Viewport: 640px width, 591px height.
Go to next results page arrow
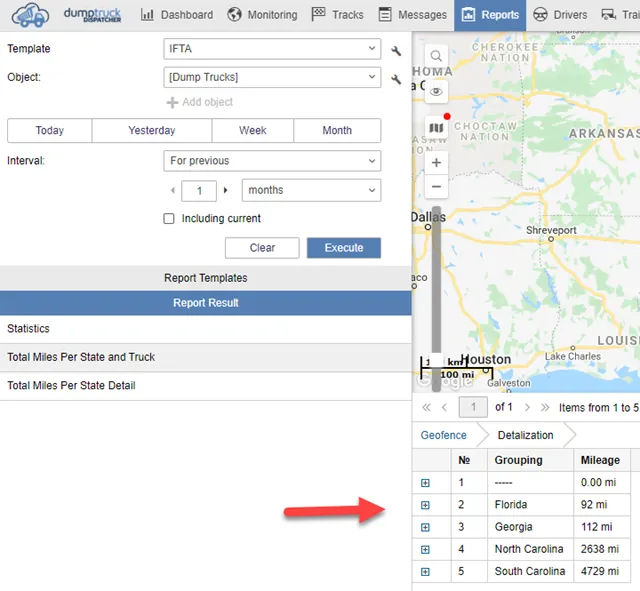(x=527, y=407)
